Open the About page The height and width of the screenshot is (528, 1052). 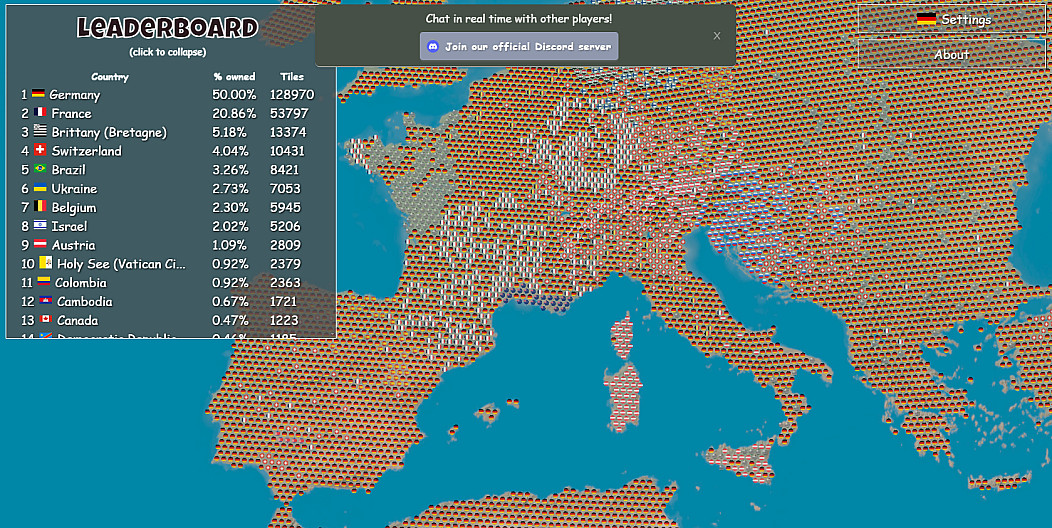pyautogui.click(x=952, y=54)
